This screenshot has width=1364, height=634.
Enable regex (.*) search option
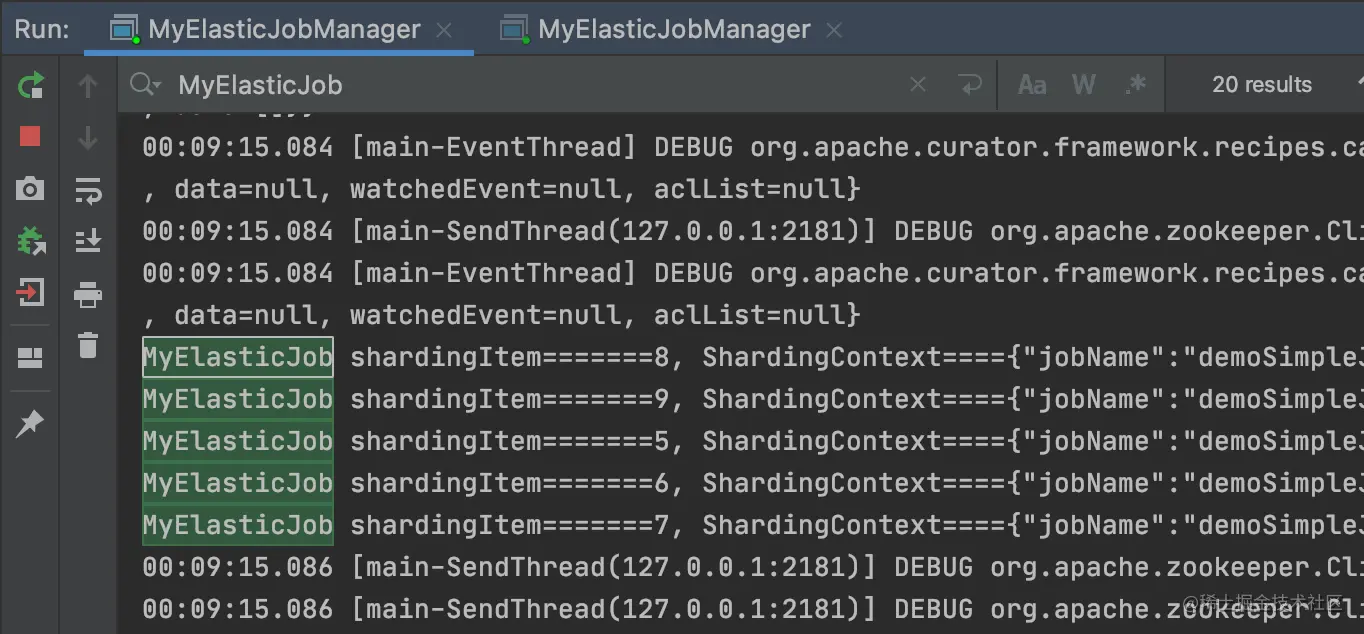click(x=1135, y=85)
